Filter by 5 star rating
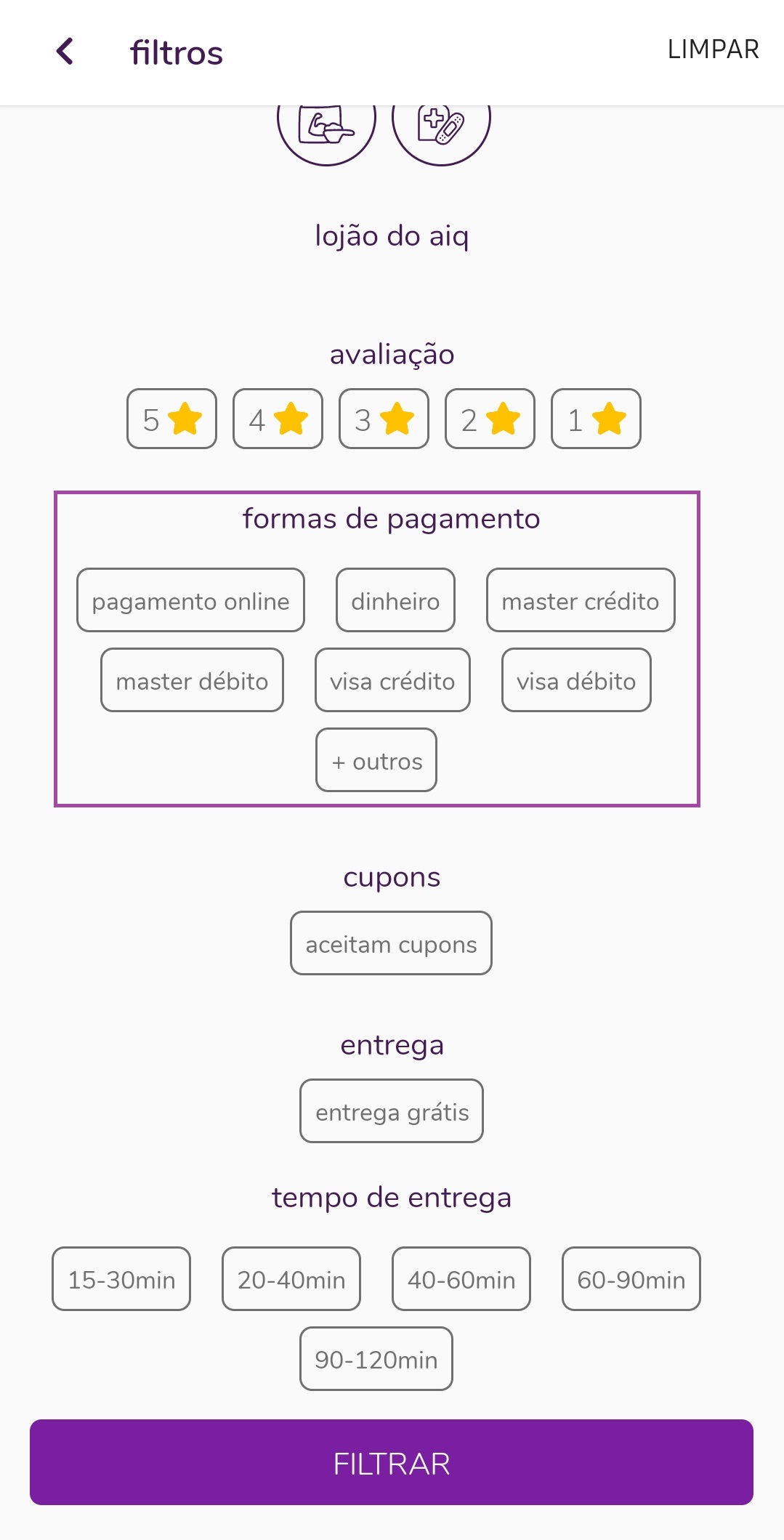784x1540 pixels. coord(171,419)
